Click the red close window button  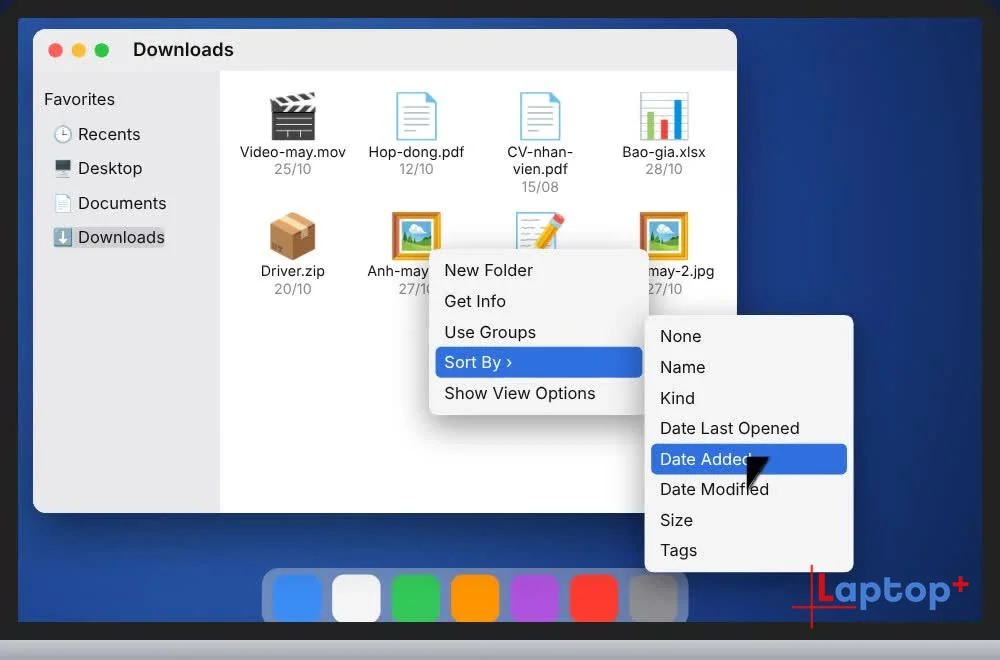click(55, 50)
